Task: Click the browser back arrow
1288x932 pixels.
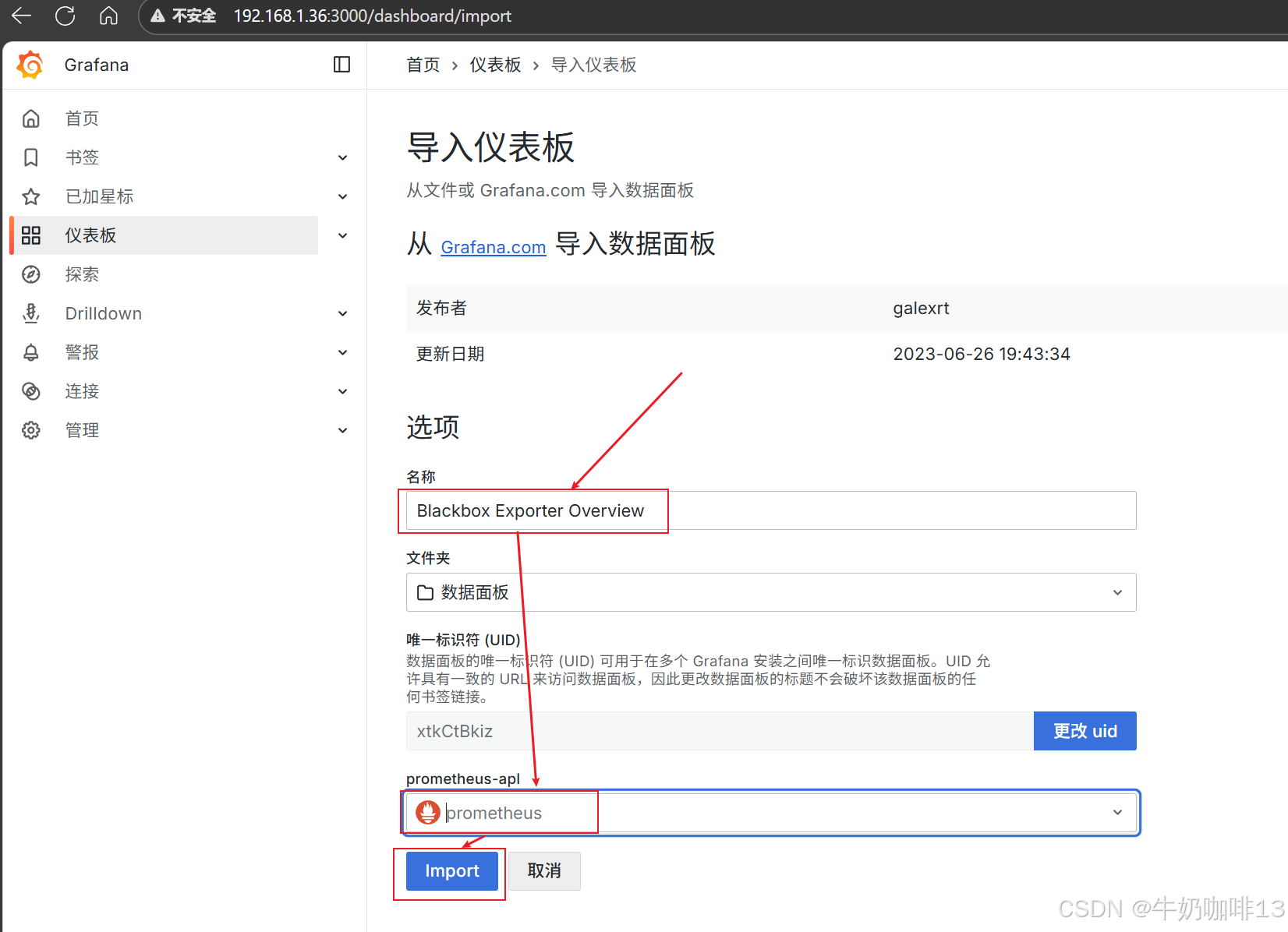Action: click(x=22, y=16)
